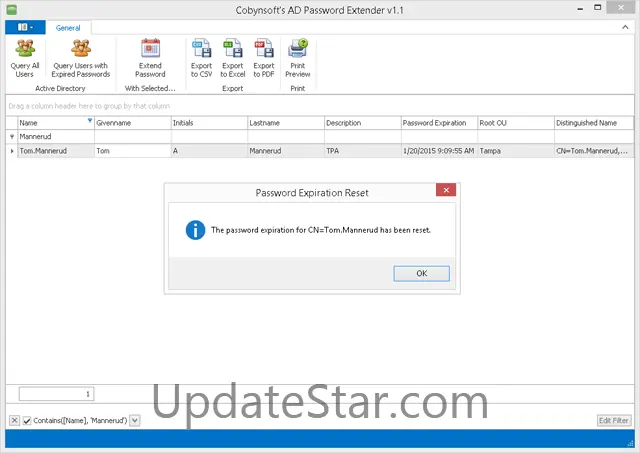640x453 pixels.
Task: Export results to CSV
Action: pyautogui.click(x=201, y=58)
